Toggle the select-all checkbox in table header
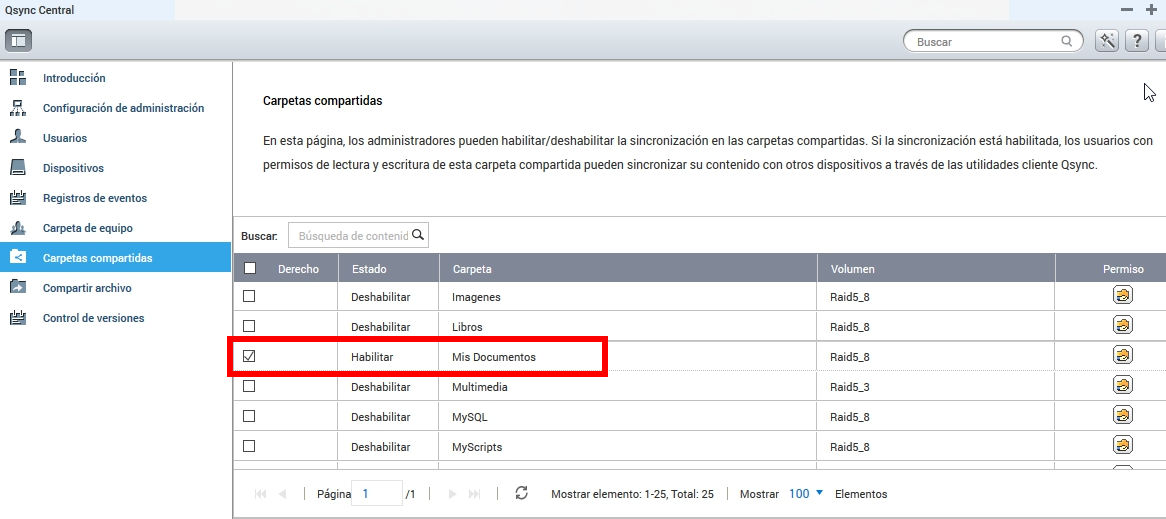This screenshot has width=1166, height=519. pyautogui.click(x=250, y=268)
